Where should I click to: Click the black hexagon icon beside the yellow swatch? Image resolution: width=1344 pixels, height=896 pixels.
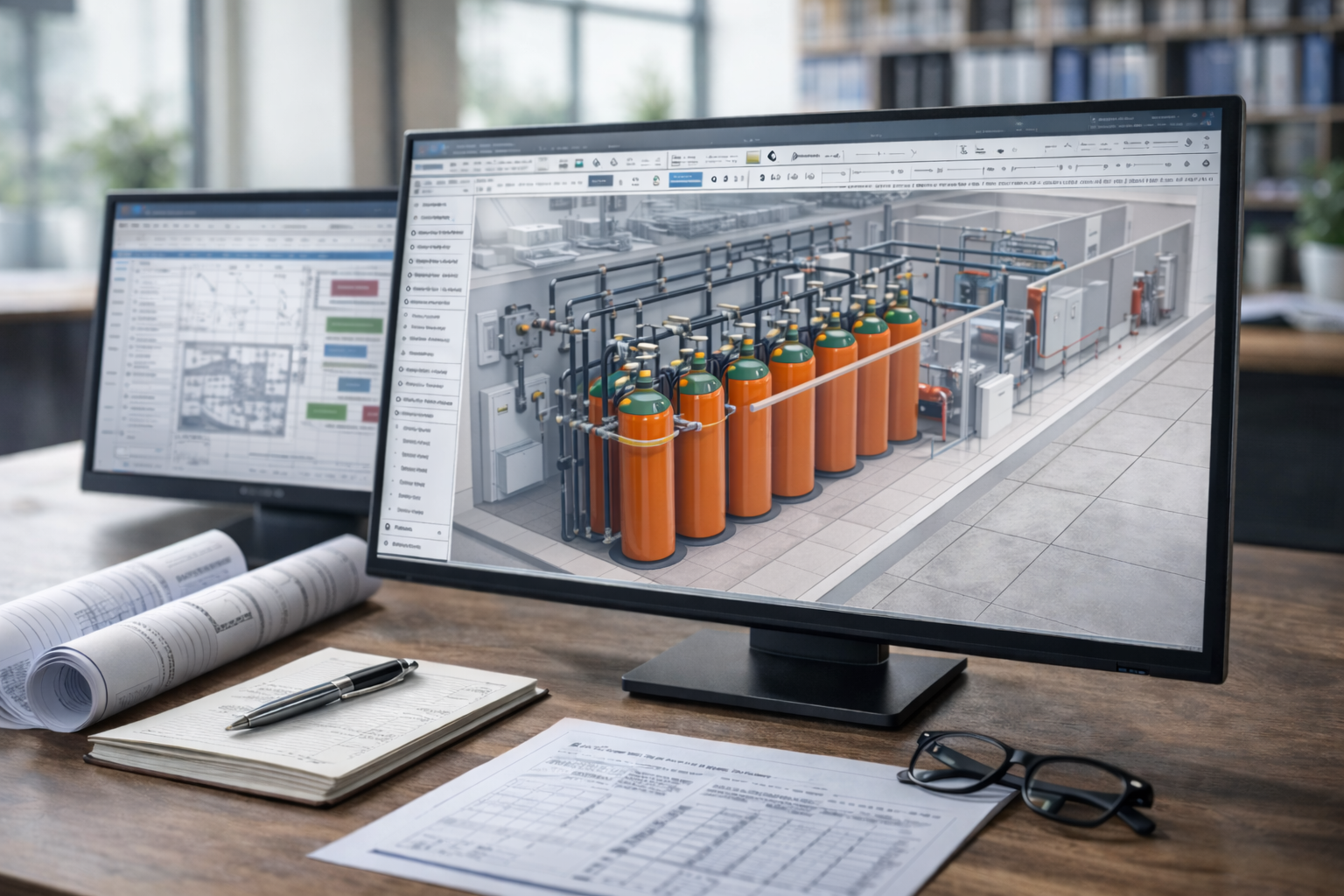(773, 156)
